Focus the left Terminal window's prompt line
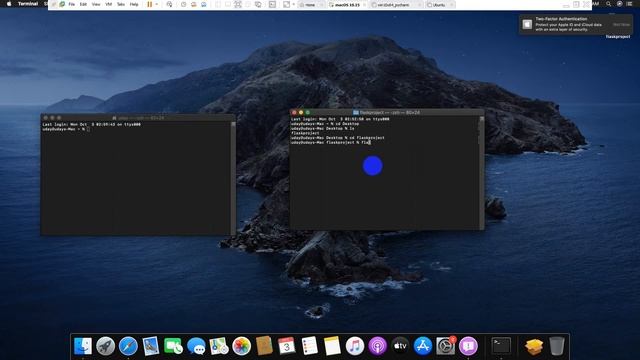The height and width of the screenshot is (360, 640). click(x=65, y=129)
